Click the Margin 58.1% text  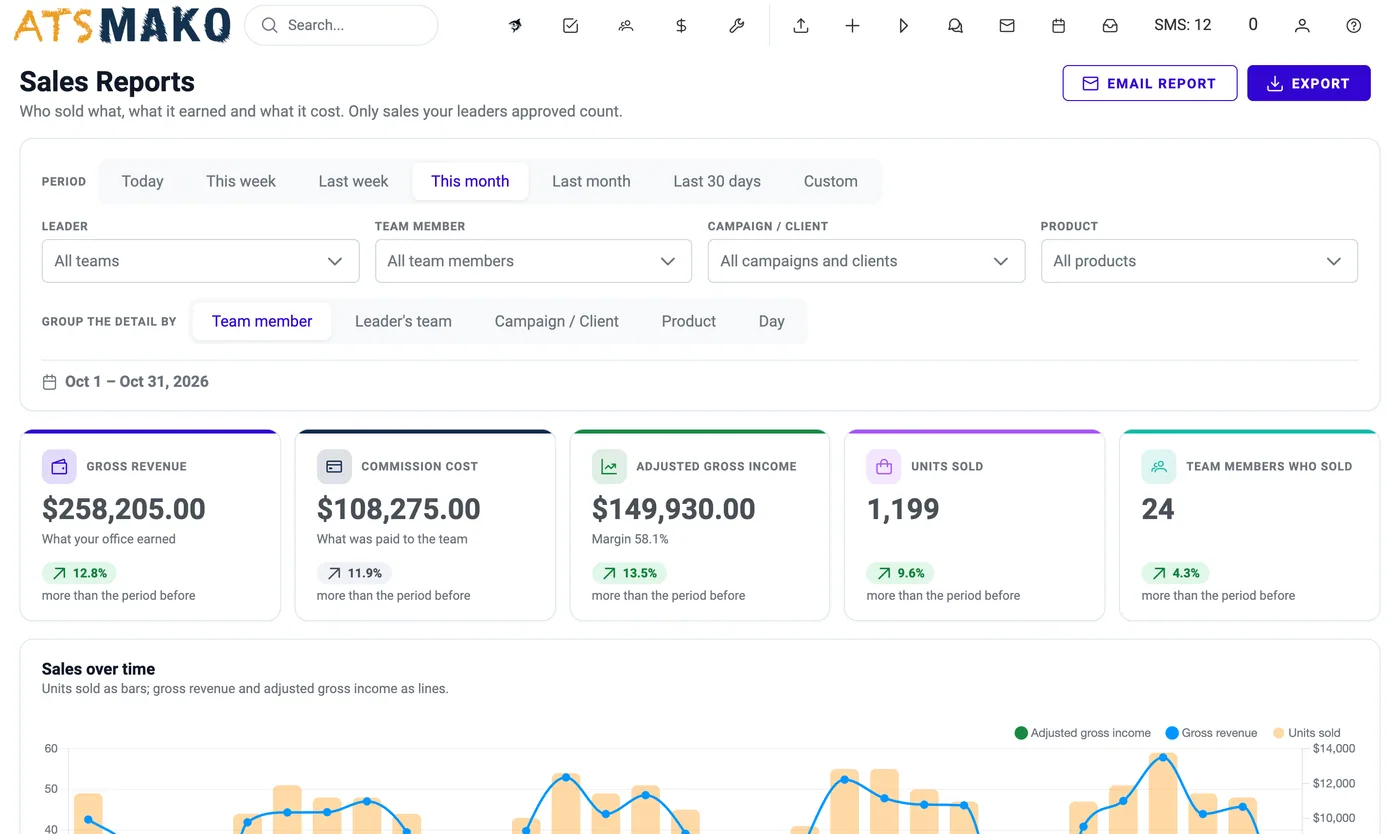tap(630, 539)
